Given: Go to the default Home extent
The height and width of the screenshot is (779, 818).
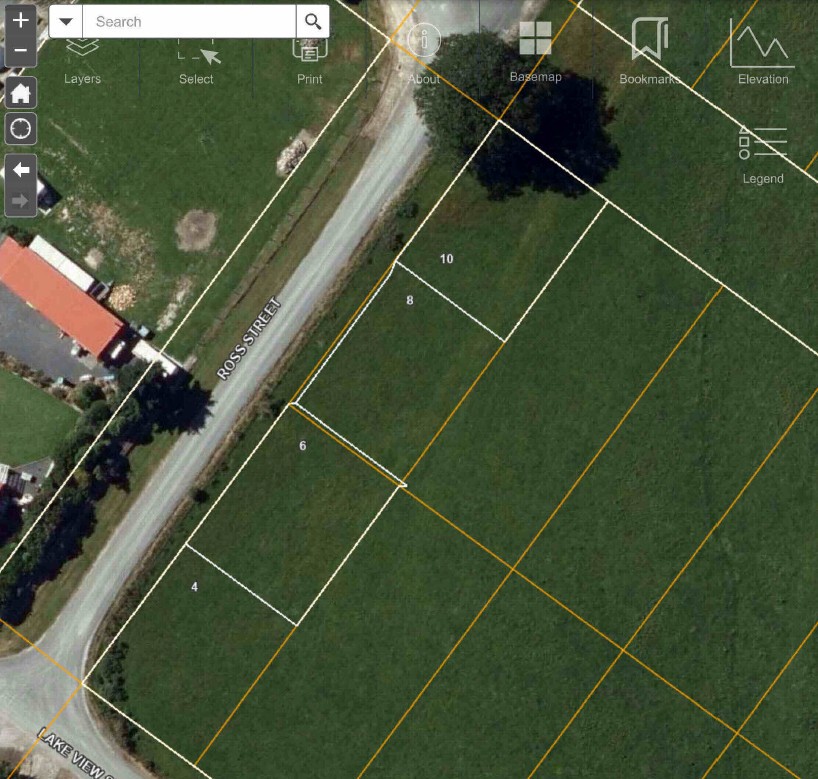Looking at the screenshot, I should (x=21, y=93).
